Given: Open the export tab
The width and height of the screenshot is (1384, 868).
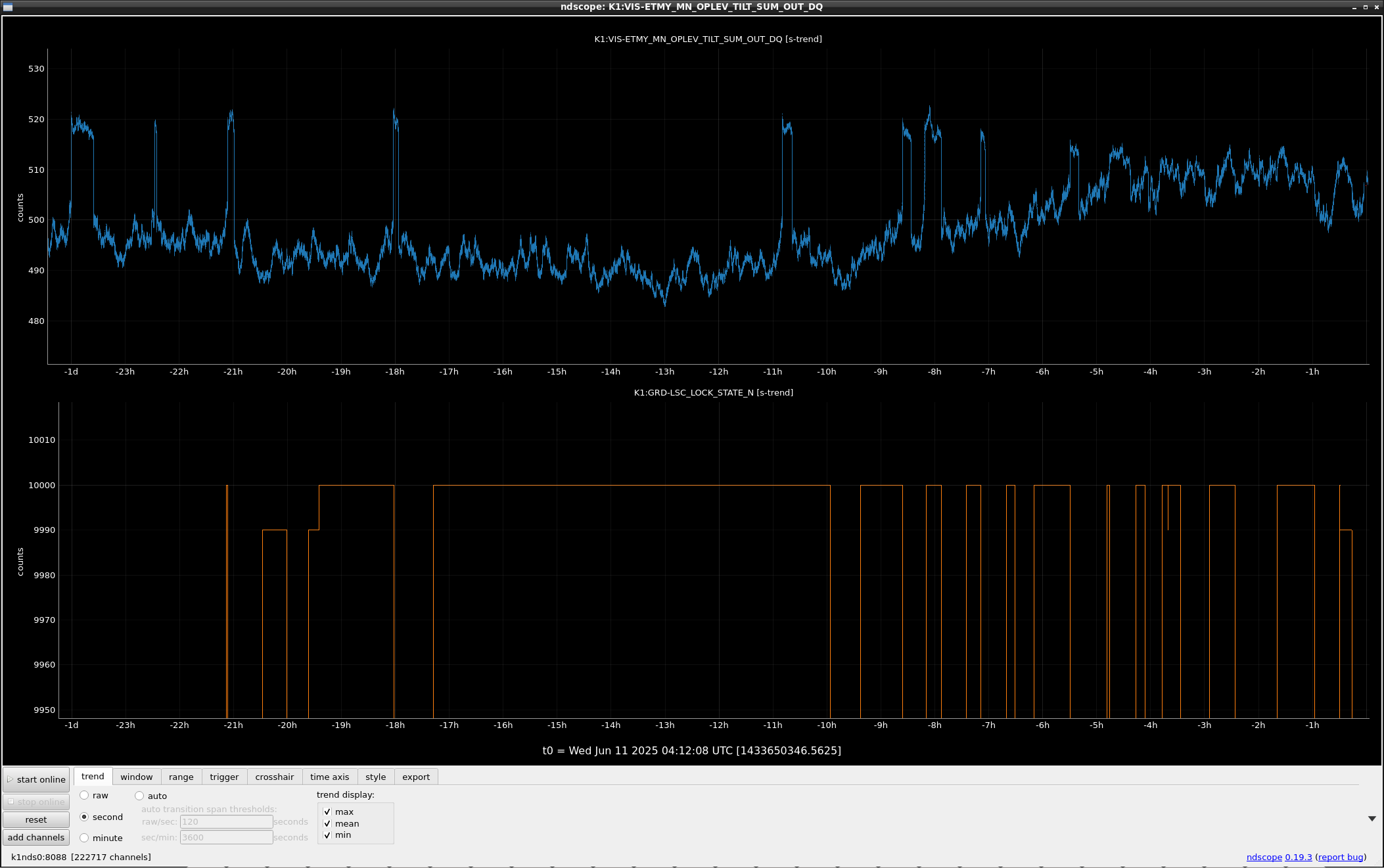Looking at the screenshot, I should pyautogui.click(x=416, y=777).
